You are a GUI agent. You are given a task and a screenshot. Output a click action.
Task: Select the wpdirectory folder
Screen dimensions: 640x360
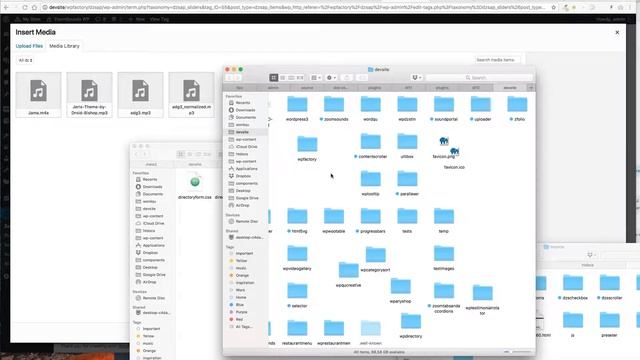[x=411, y=326]
